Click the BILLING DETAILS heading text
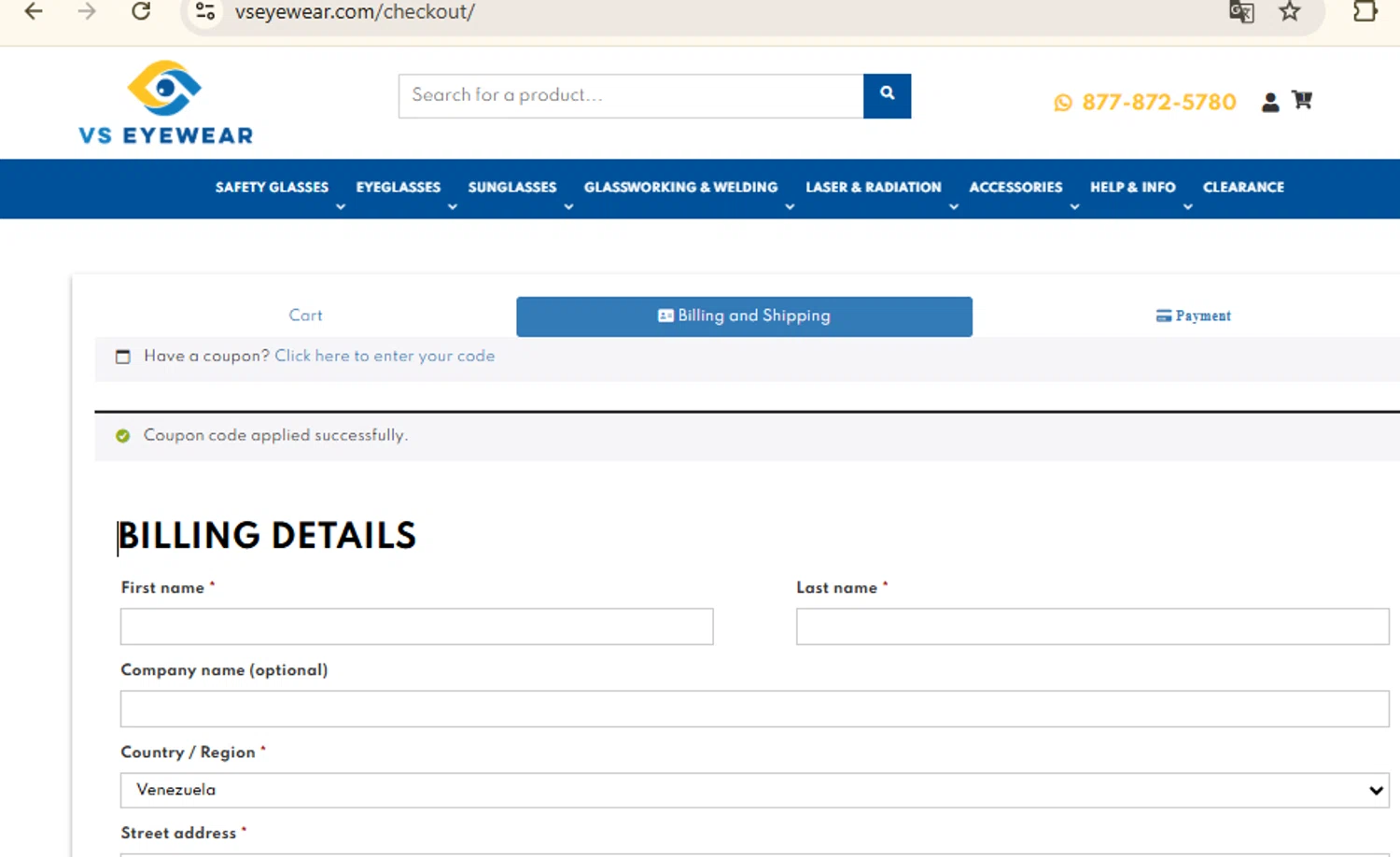This screenshot has height=857, width=1400. [267, 536]
